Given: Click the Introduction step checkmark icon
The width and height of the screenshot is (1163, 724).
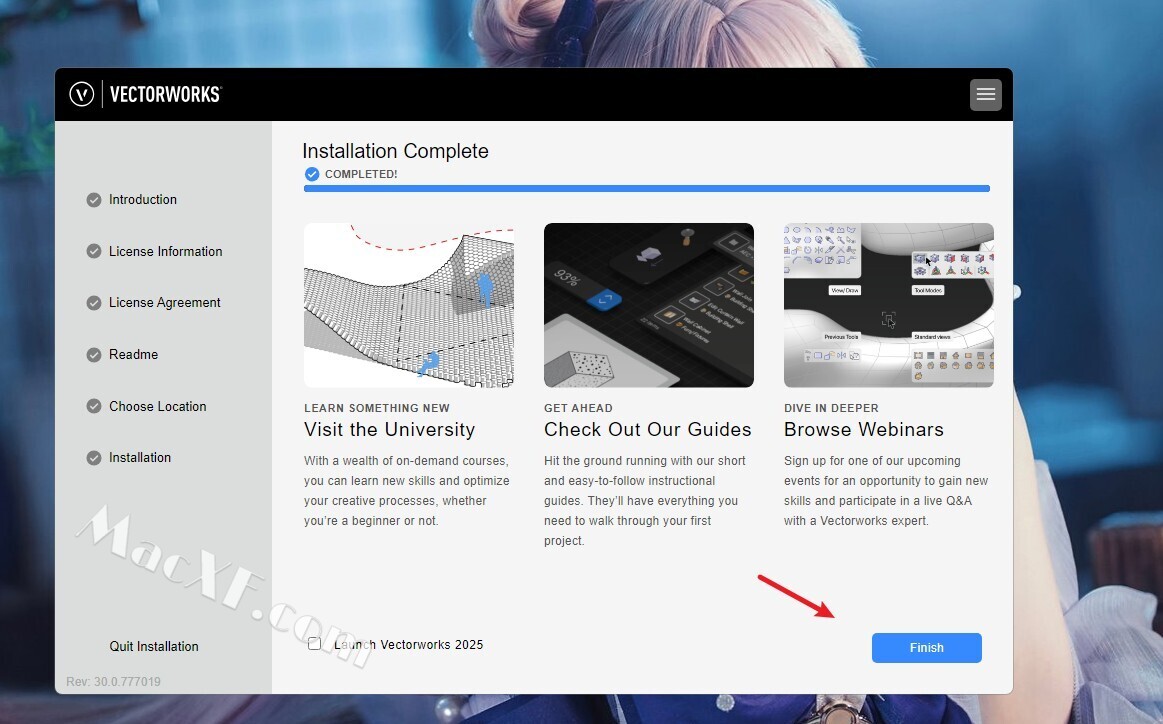Looking at the screenshot, I should (93, 200).
